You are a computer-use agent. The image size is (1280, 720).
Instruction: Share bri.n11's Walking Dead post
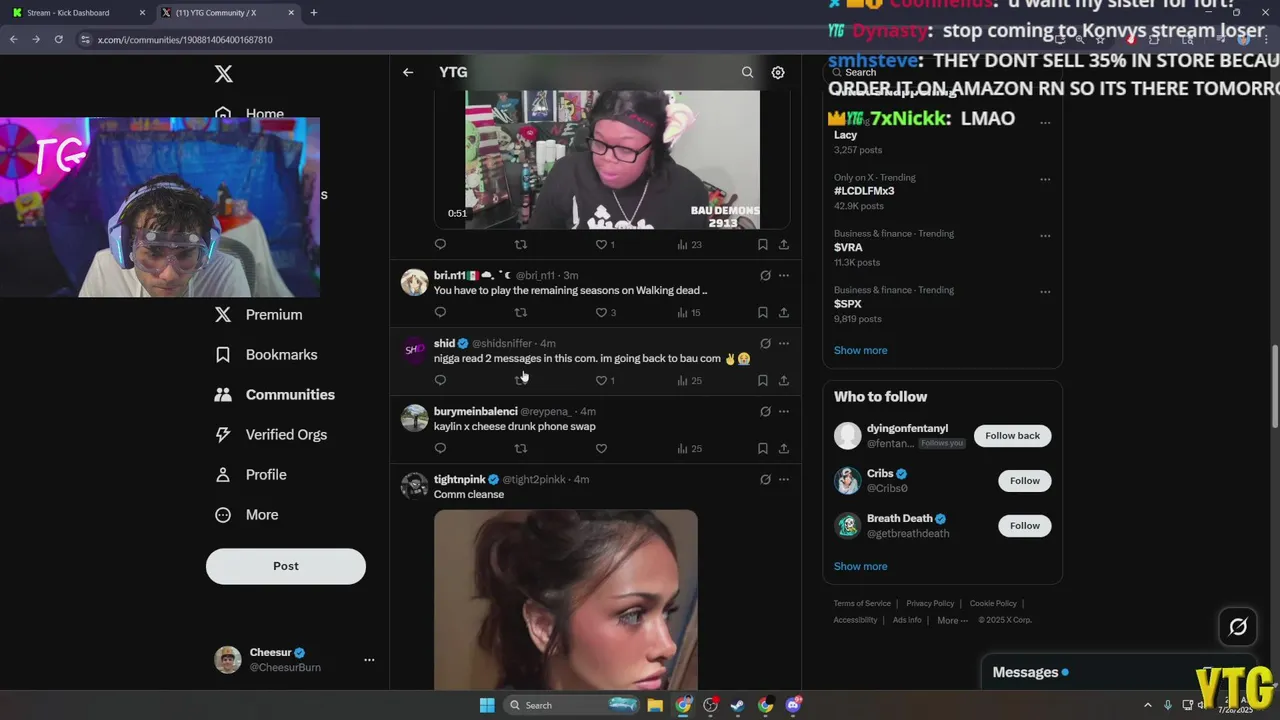pyautogui.click(x=784, y=312)
